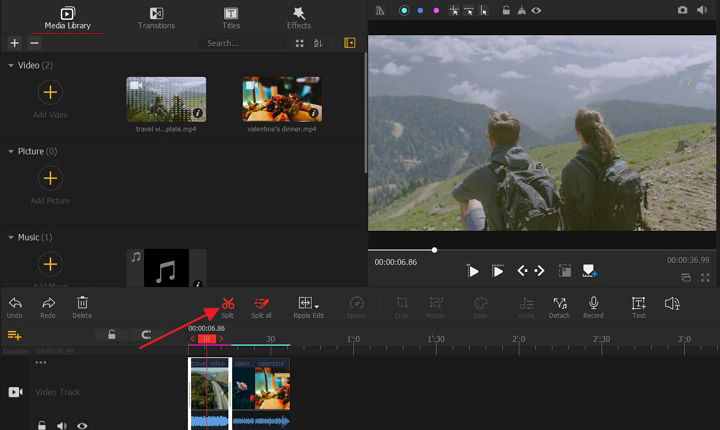Click the Add Picture plus button
This screenshot has height=430, width=720.
50,179
